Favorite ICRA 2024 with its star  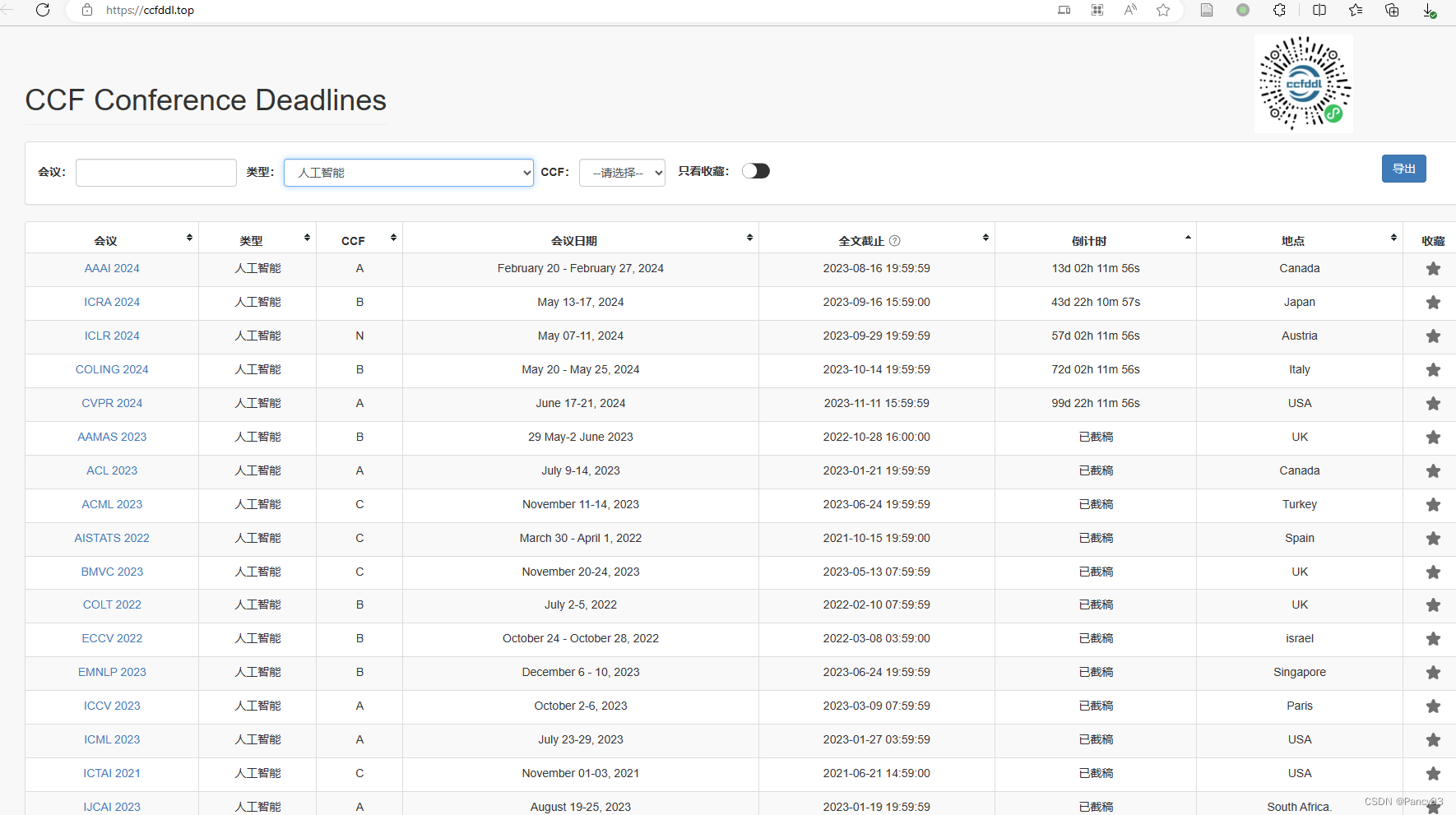(x=1433, y=303)
